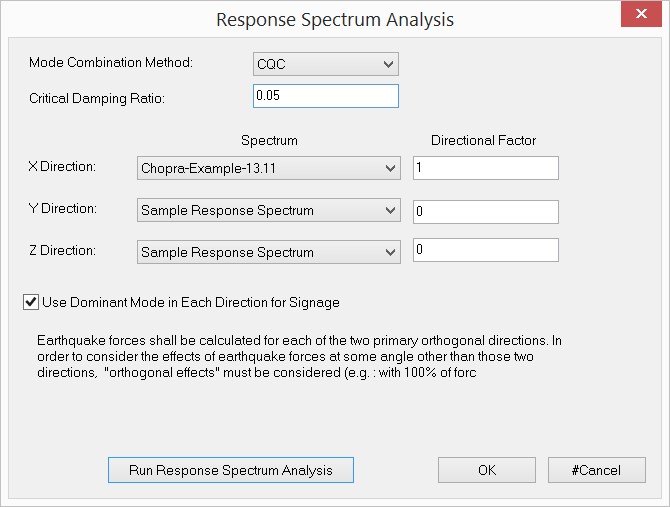Click the 'Spectrum' column heading

pyautogui.click(x=269, y=140)
